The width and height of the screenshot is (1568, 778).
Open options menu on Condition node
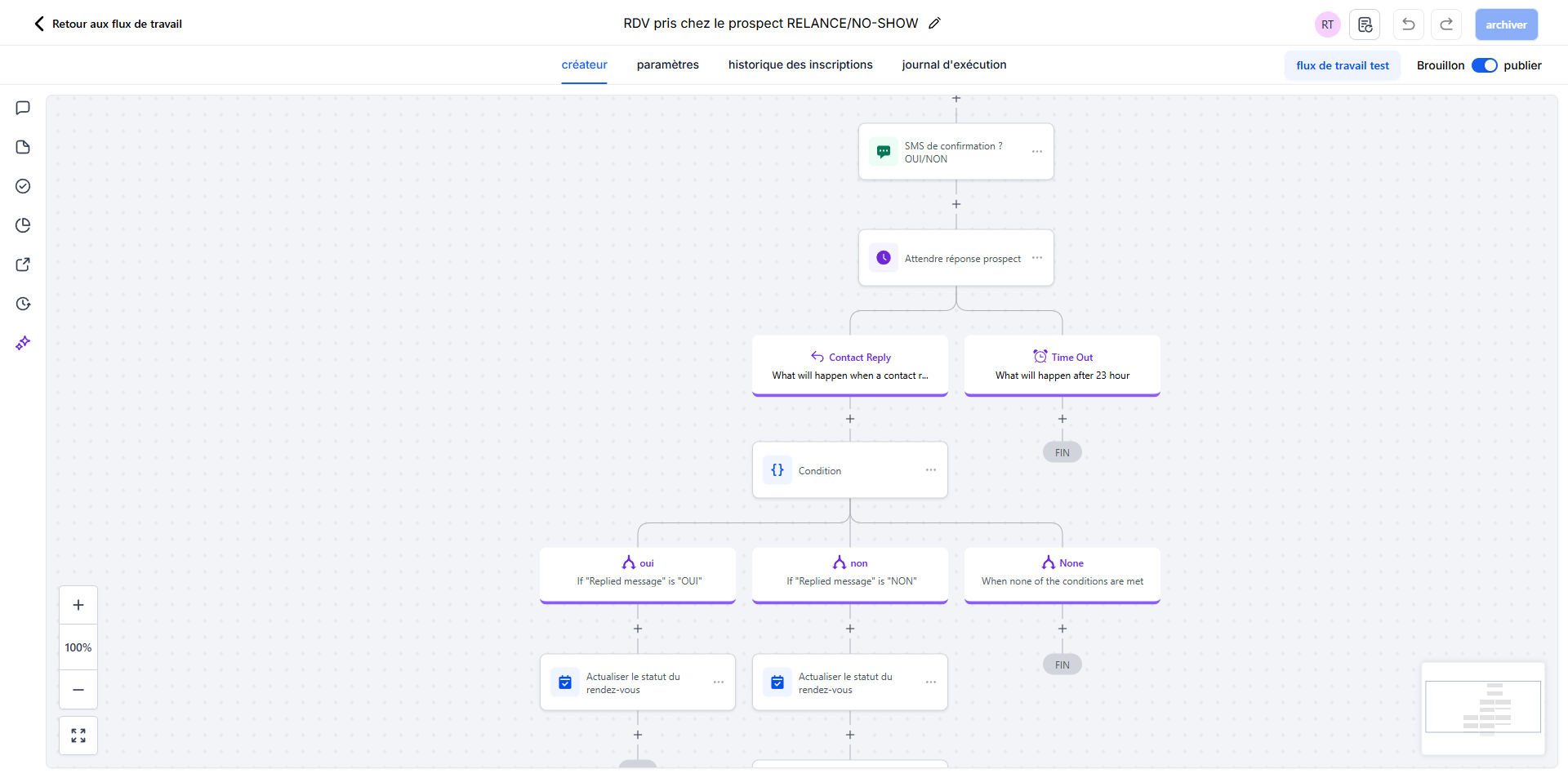(931, 470)
